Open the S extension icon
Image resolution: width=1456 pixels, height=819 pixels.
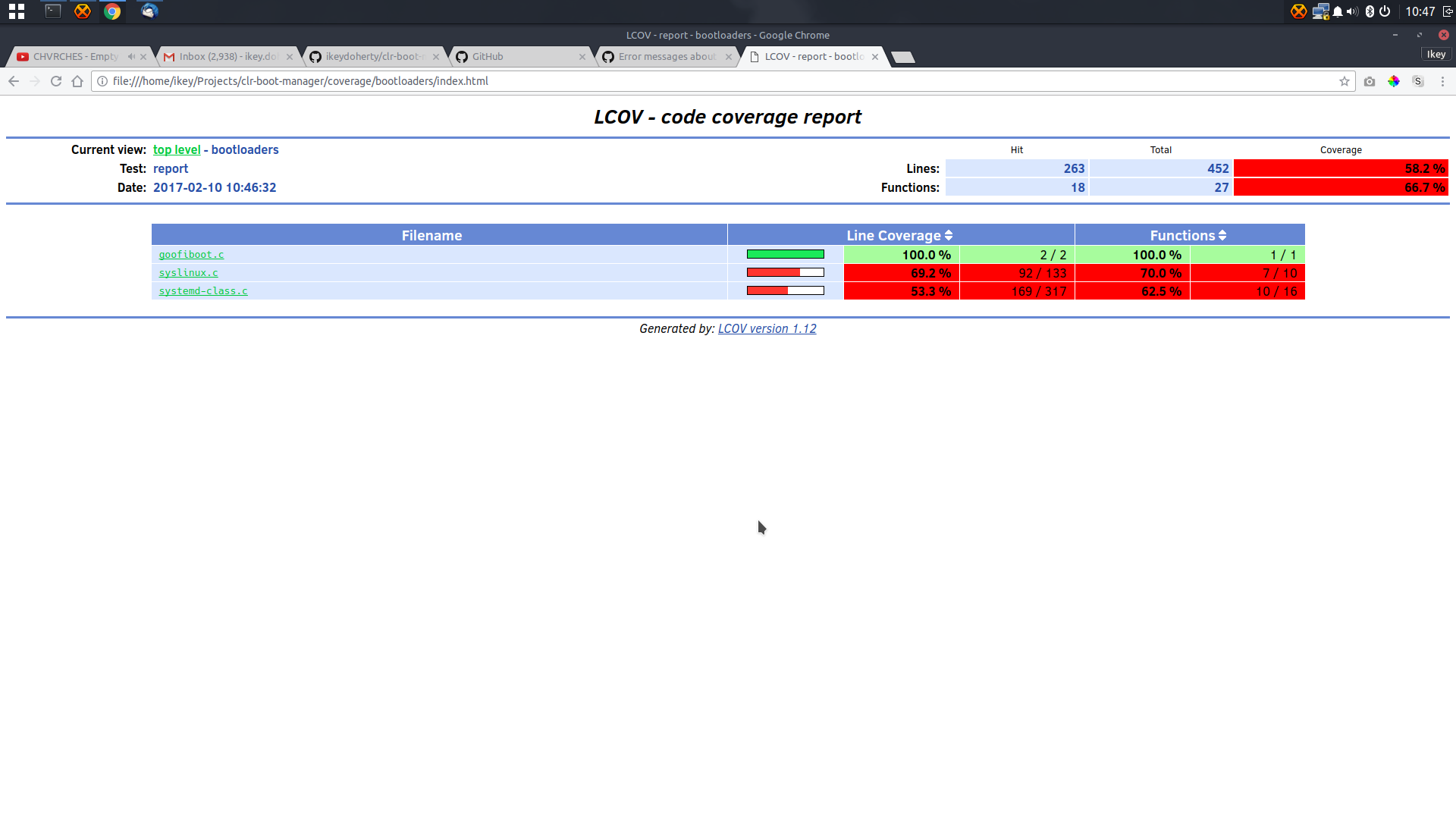pos(1418,81)
